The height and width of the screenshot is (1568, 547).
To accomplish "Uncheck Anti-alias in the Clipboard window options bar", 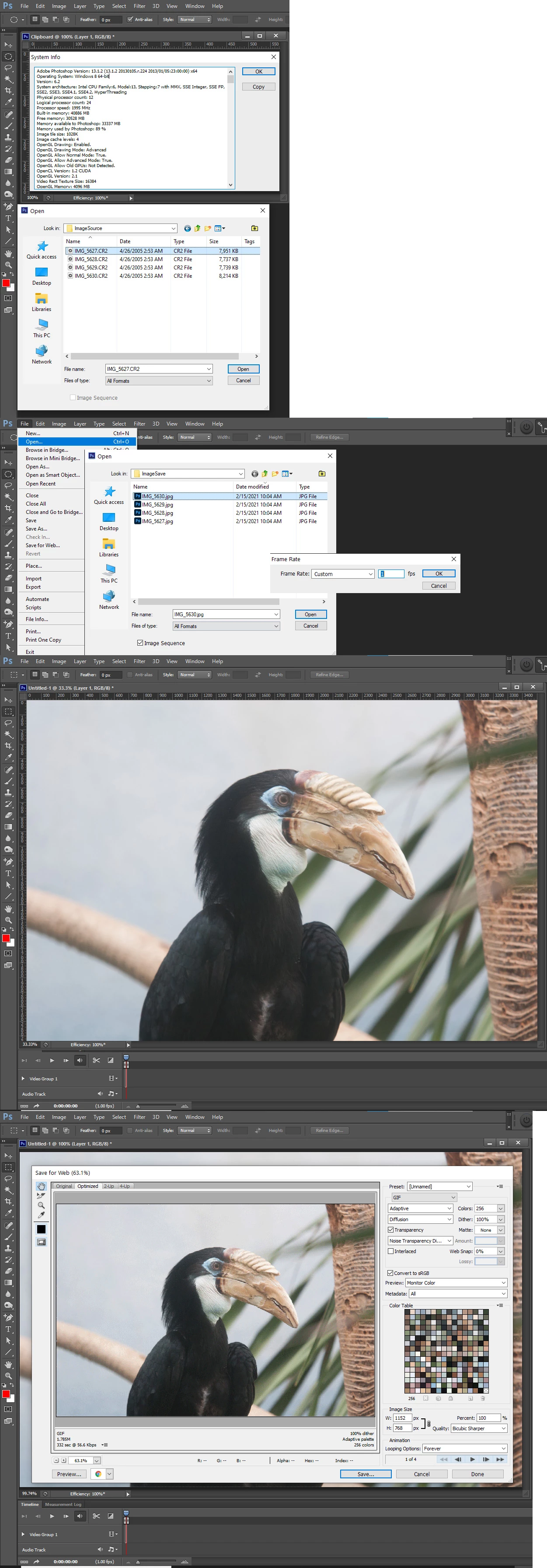I will click(129, 20).
